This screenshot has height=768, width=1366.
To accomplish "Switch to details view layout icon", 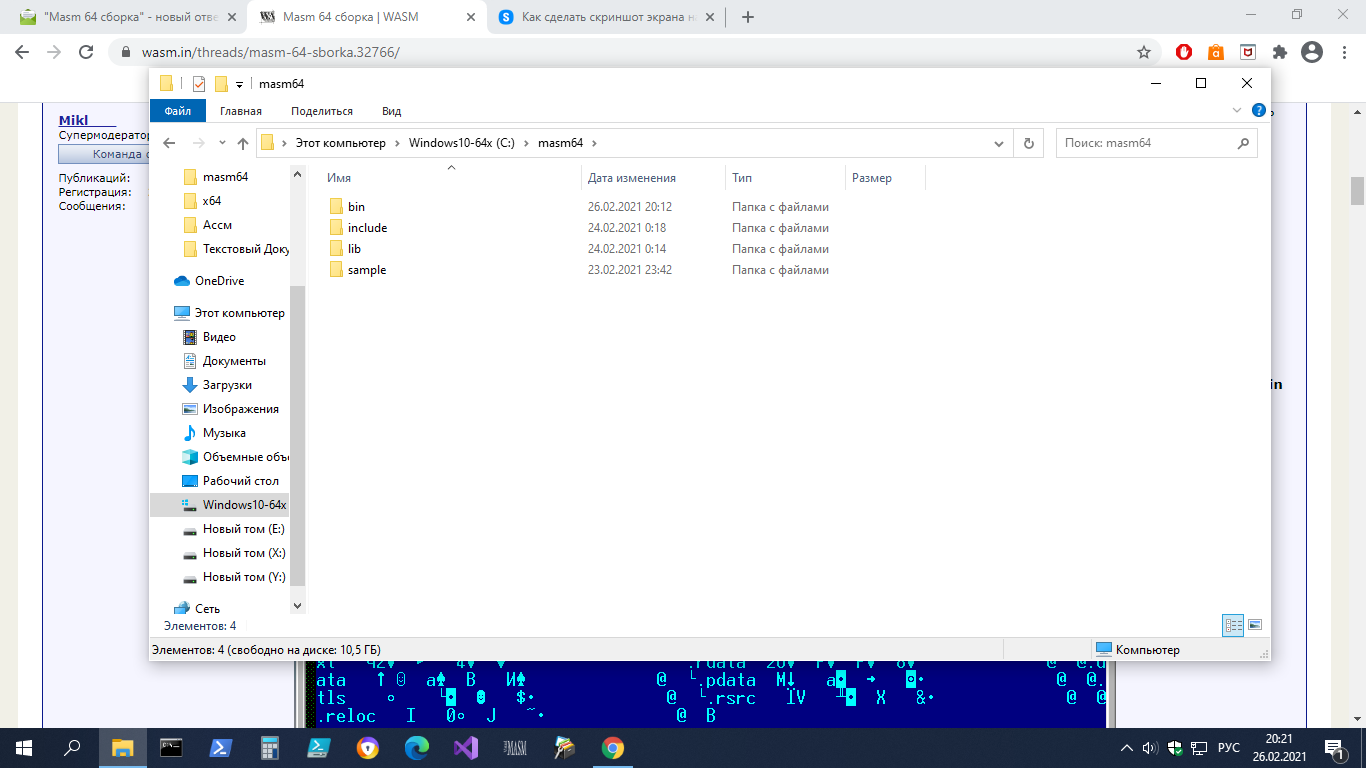I will pyautogui.click(x=1233, y=625).
